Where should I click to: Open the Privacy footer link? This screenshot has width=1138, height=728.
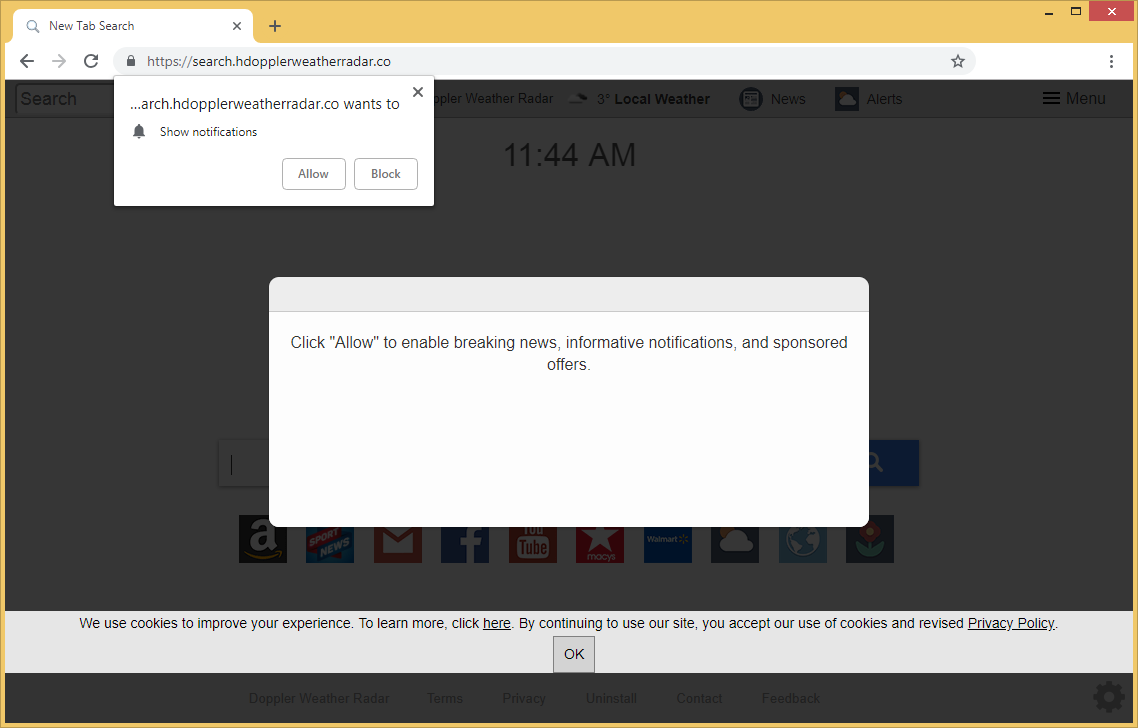(x=524, y=698)
